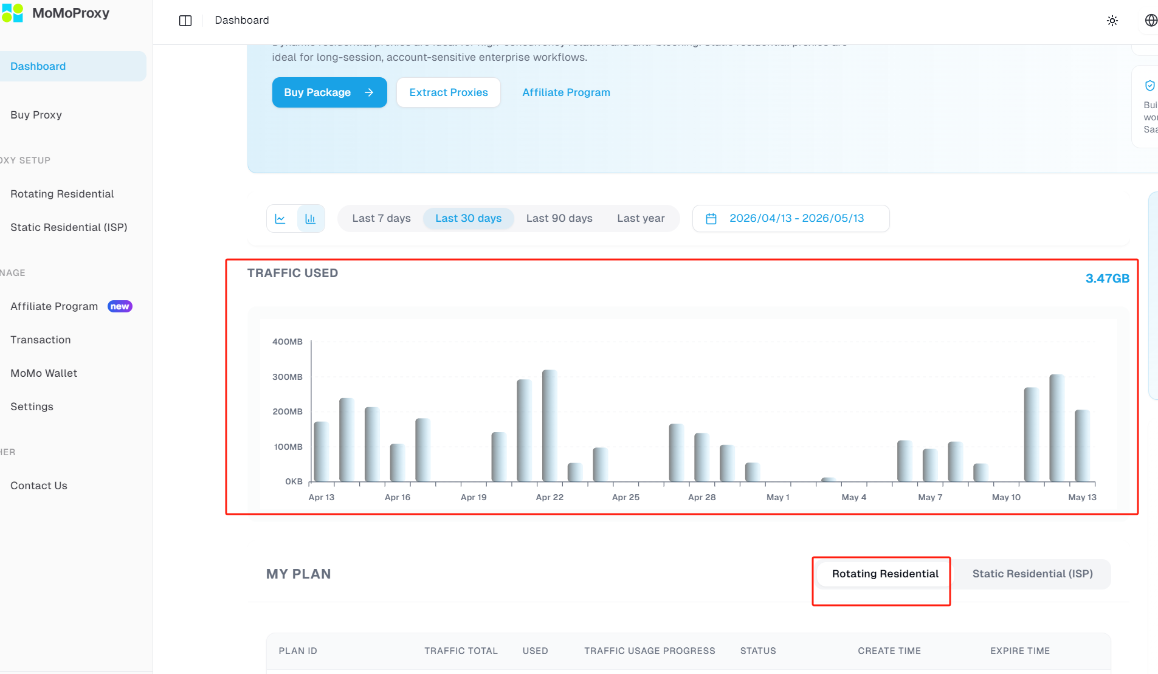
Task: Click the PLAN ID column header
Action: [298, 651]
